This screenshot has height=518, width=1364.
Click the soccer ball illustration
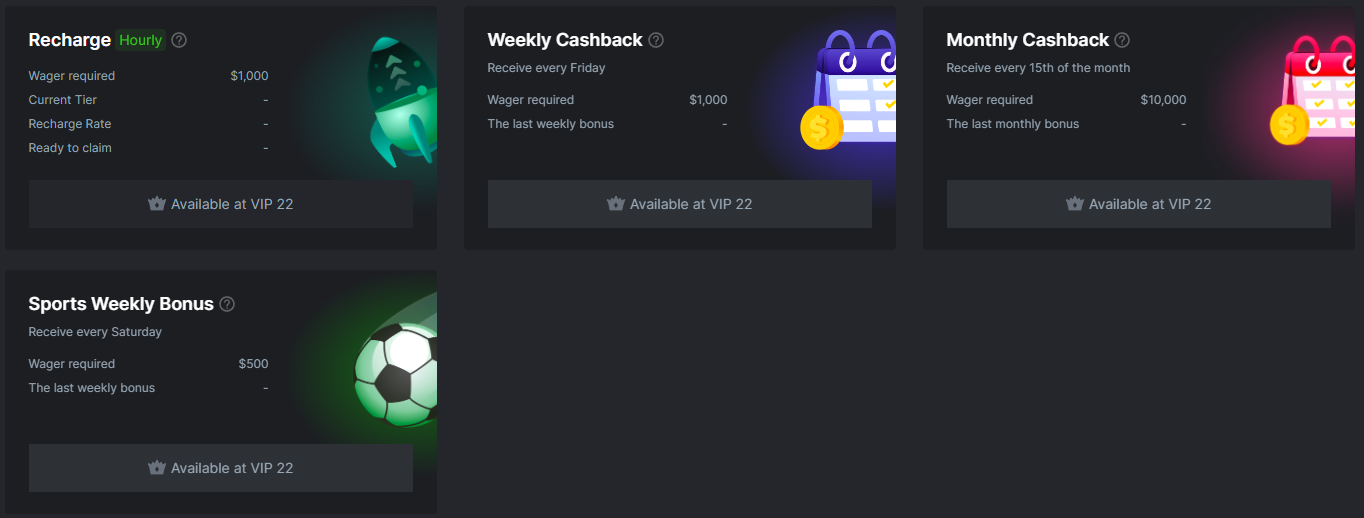click(396, 373)
